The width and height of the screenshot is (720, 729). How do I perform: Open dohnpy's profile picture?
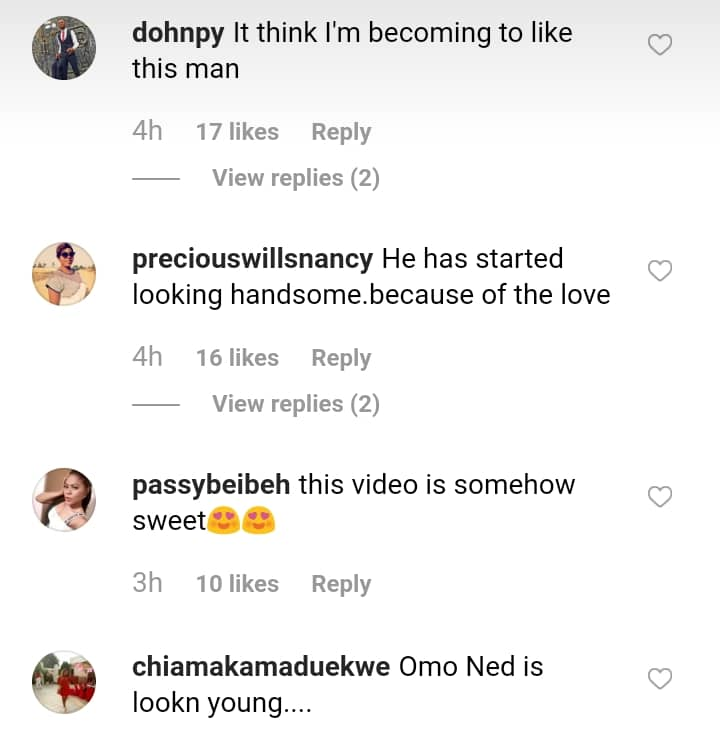[64, 48]
